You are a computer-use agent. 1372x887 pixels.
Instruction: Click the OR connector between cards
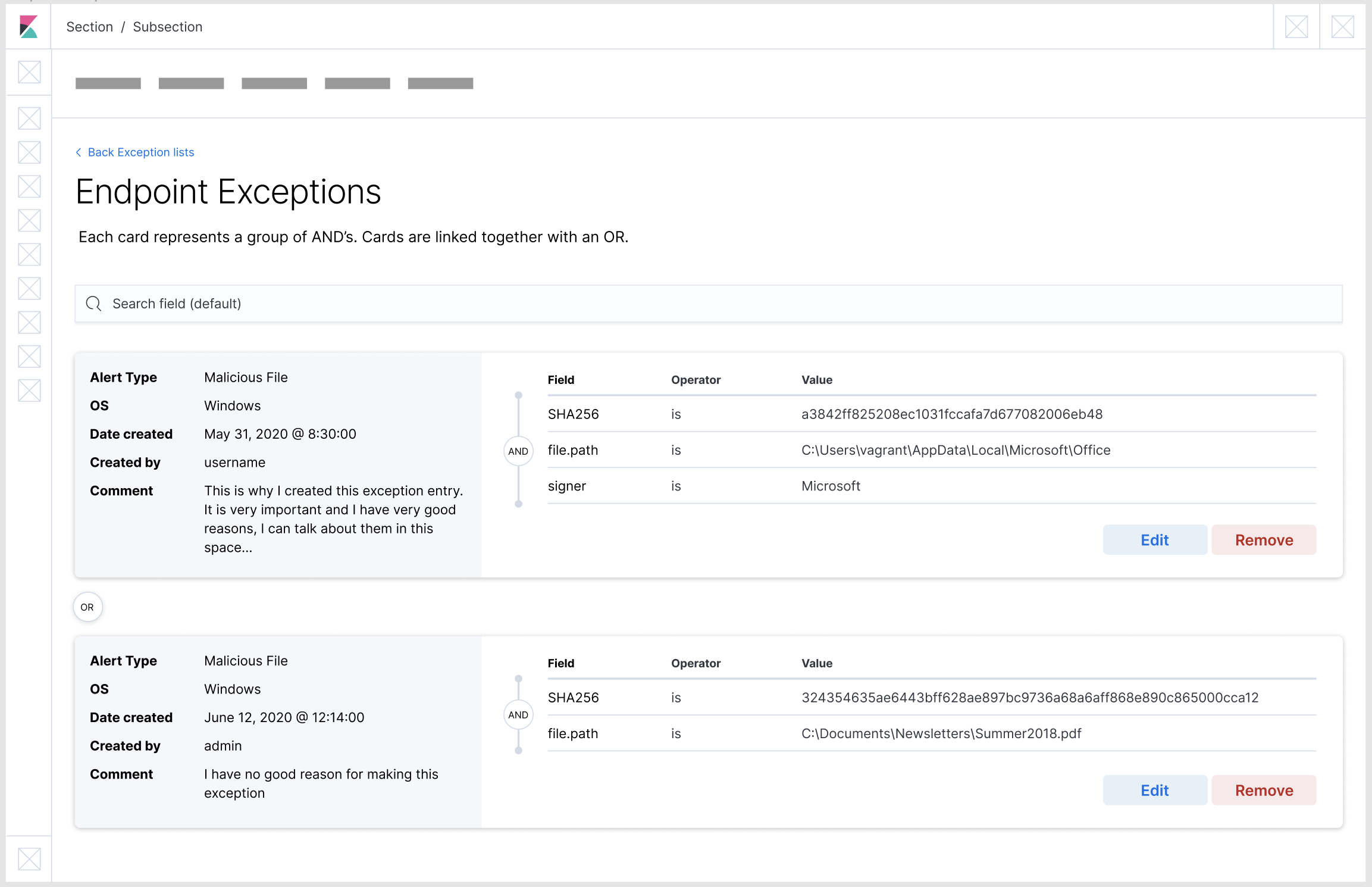tap(87, 607)
